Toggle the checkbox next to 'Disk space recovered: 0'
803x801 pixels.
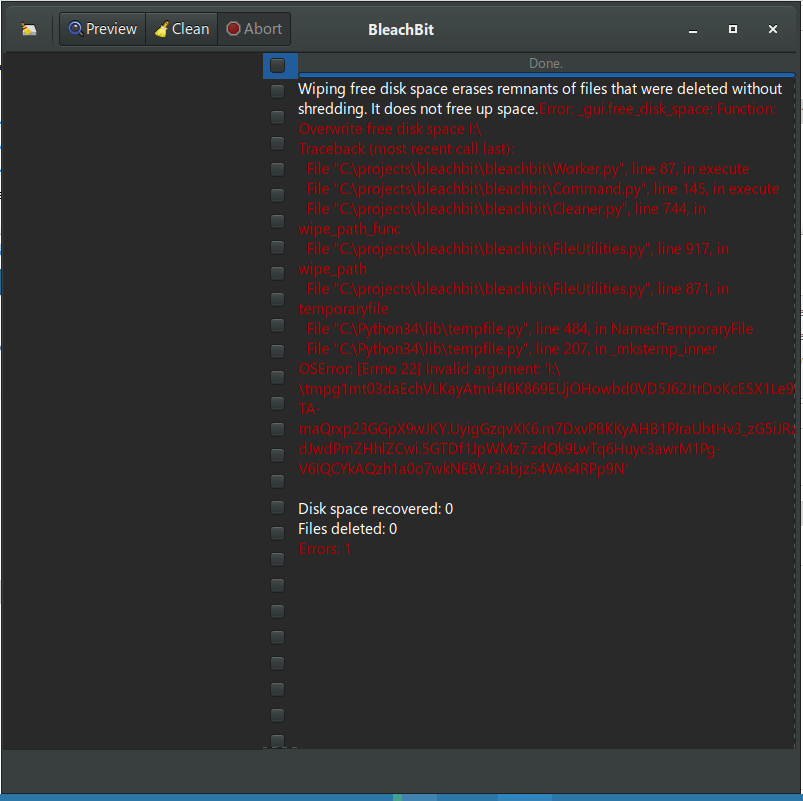tap(277, 507)
